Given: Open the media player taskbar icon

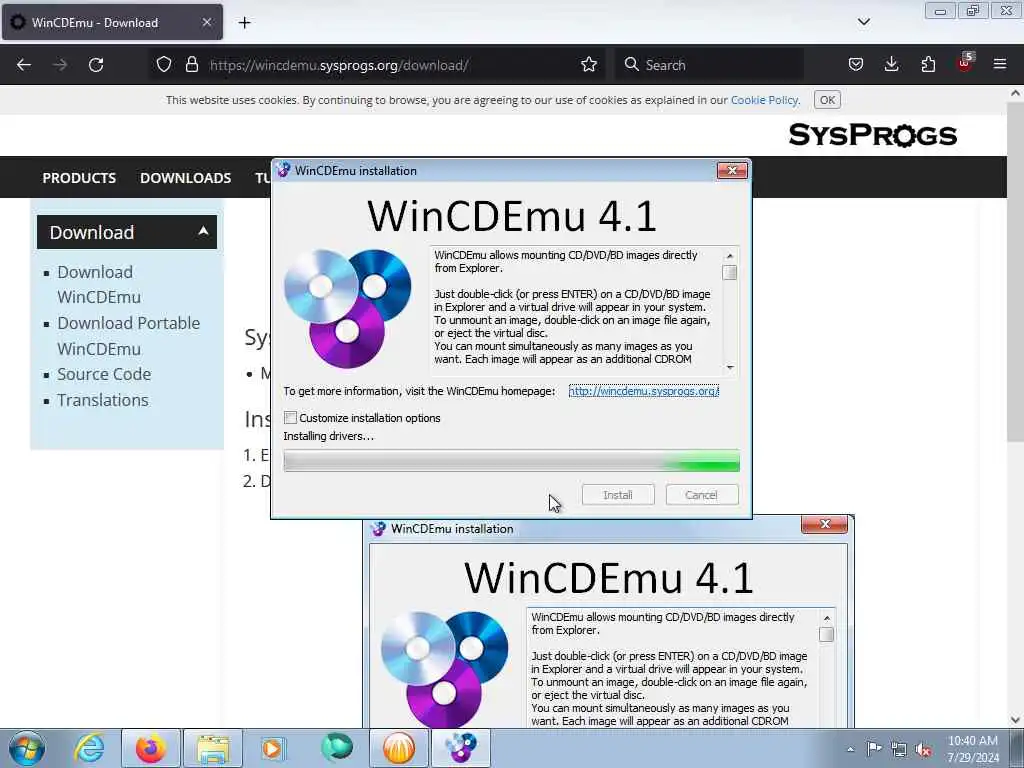Looking at the screenshot, I should [273, 748].
